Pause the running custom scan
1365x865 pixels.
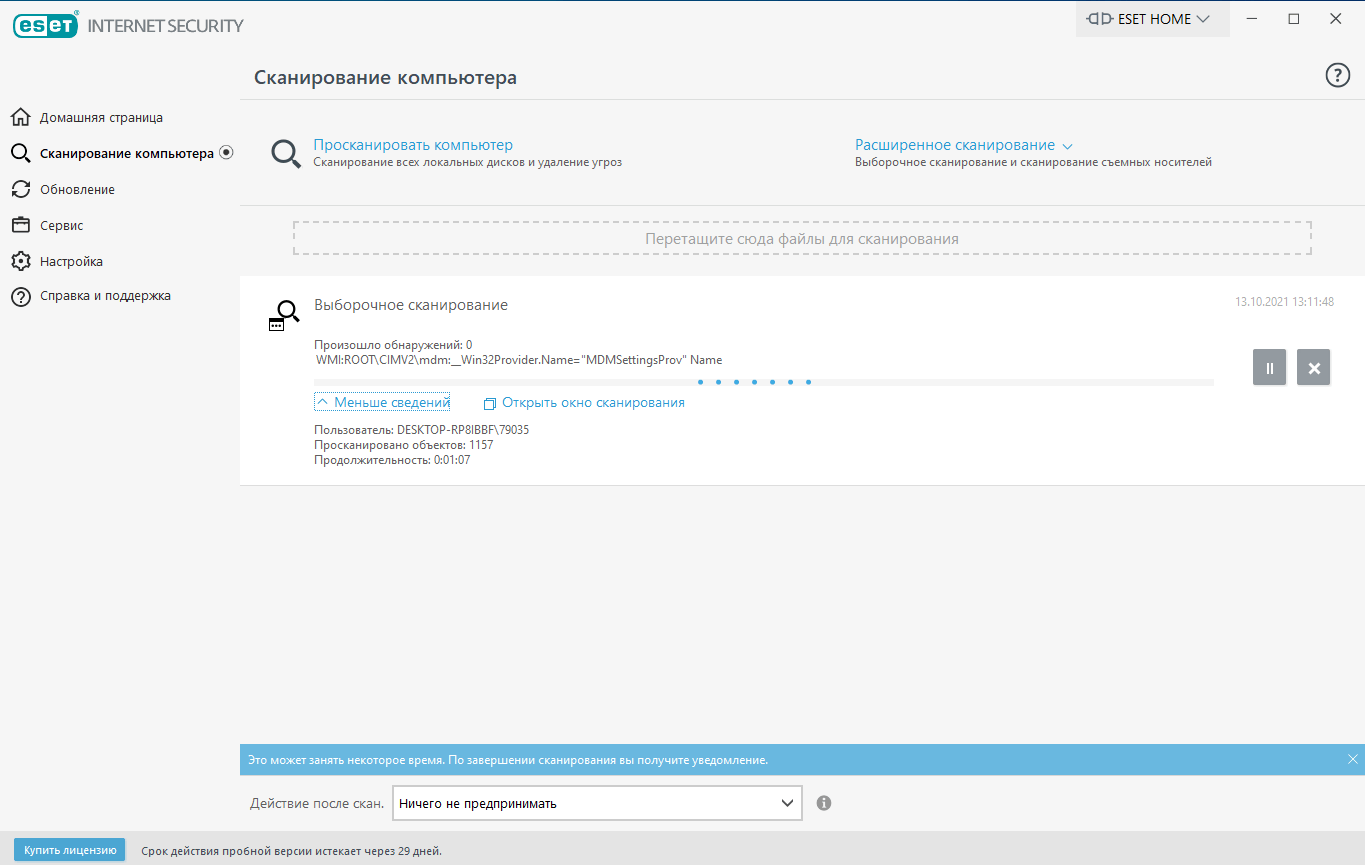[1269, 368]
